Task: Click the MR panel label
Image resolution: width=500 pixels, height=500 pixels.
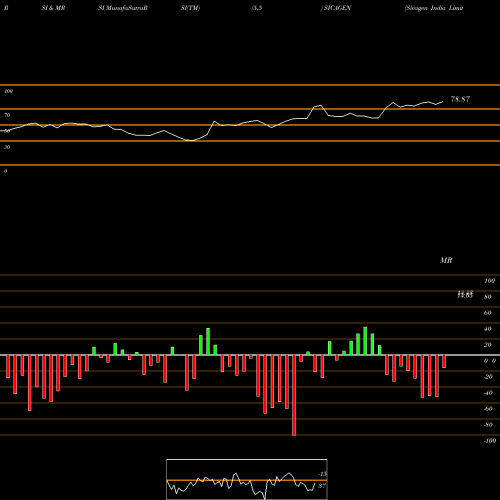Action: 446,260
